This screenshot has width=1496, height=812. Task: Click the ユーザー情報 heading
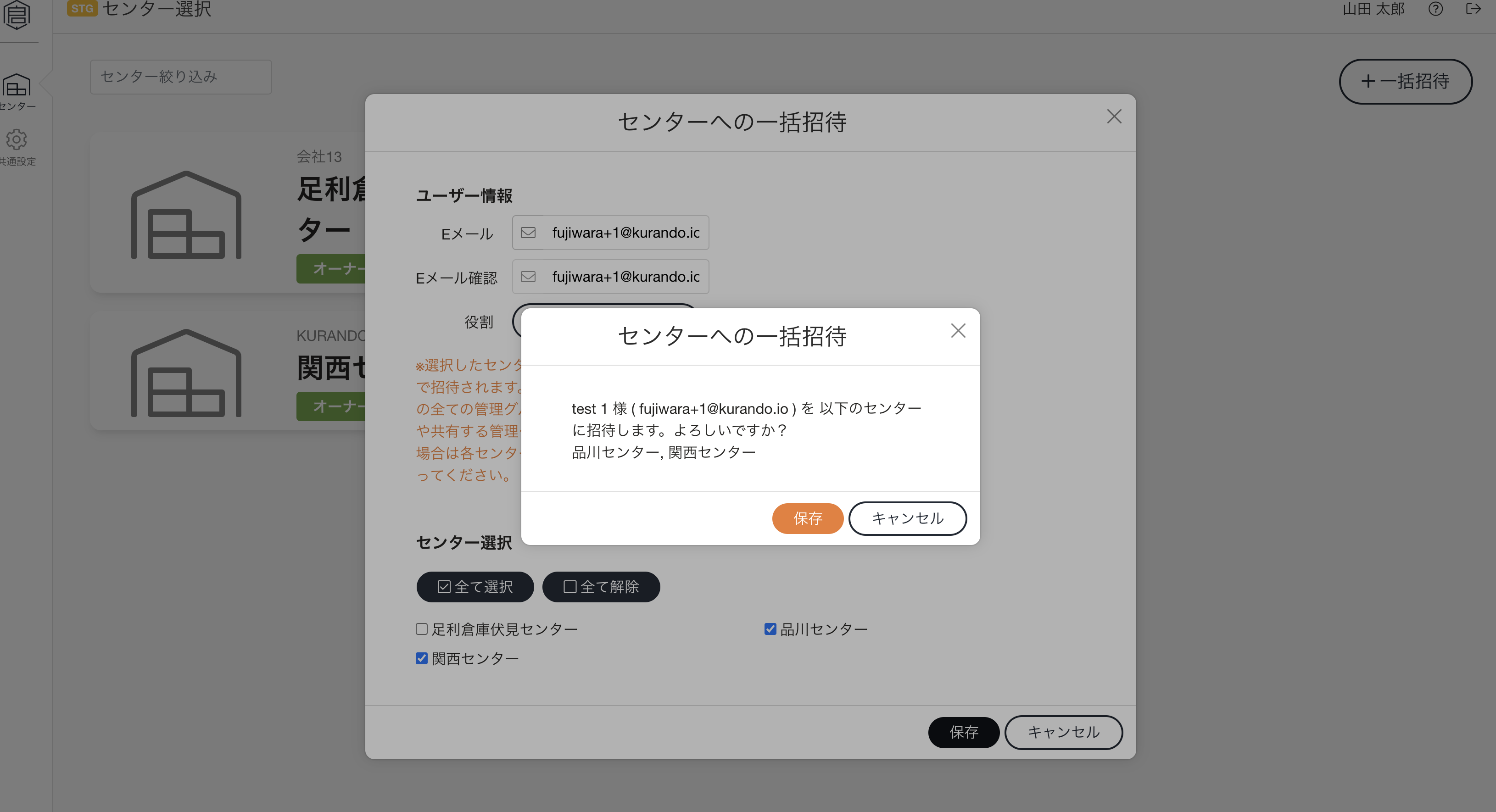[464, 195]
